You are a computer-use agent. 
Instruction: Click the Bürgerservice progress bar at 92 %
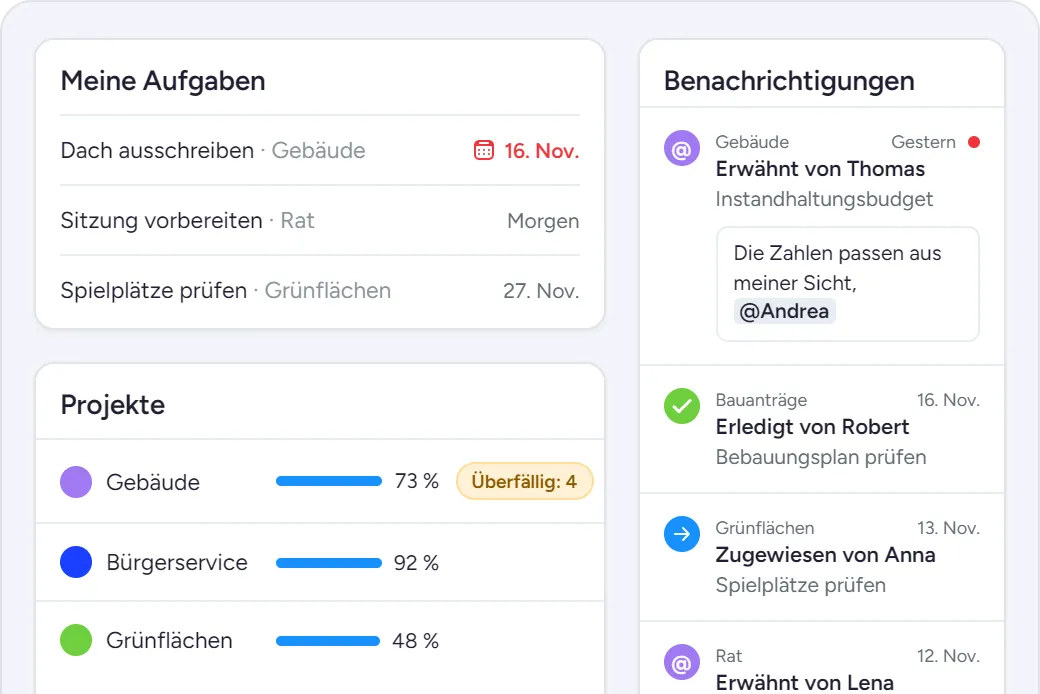coord(329,563)
